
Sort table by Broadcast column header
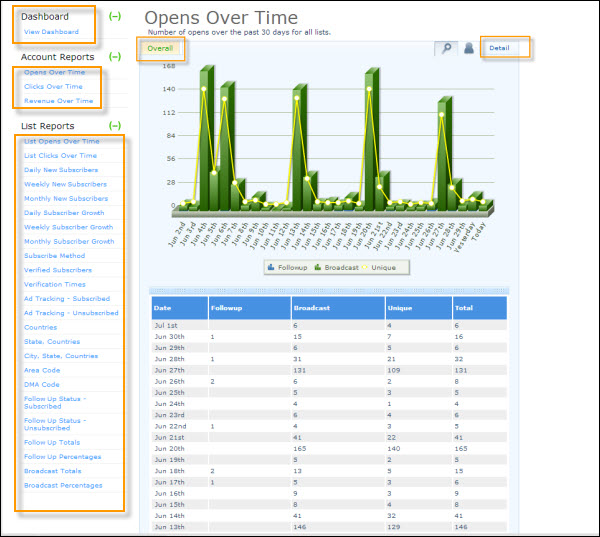338,308
